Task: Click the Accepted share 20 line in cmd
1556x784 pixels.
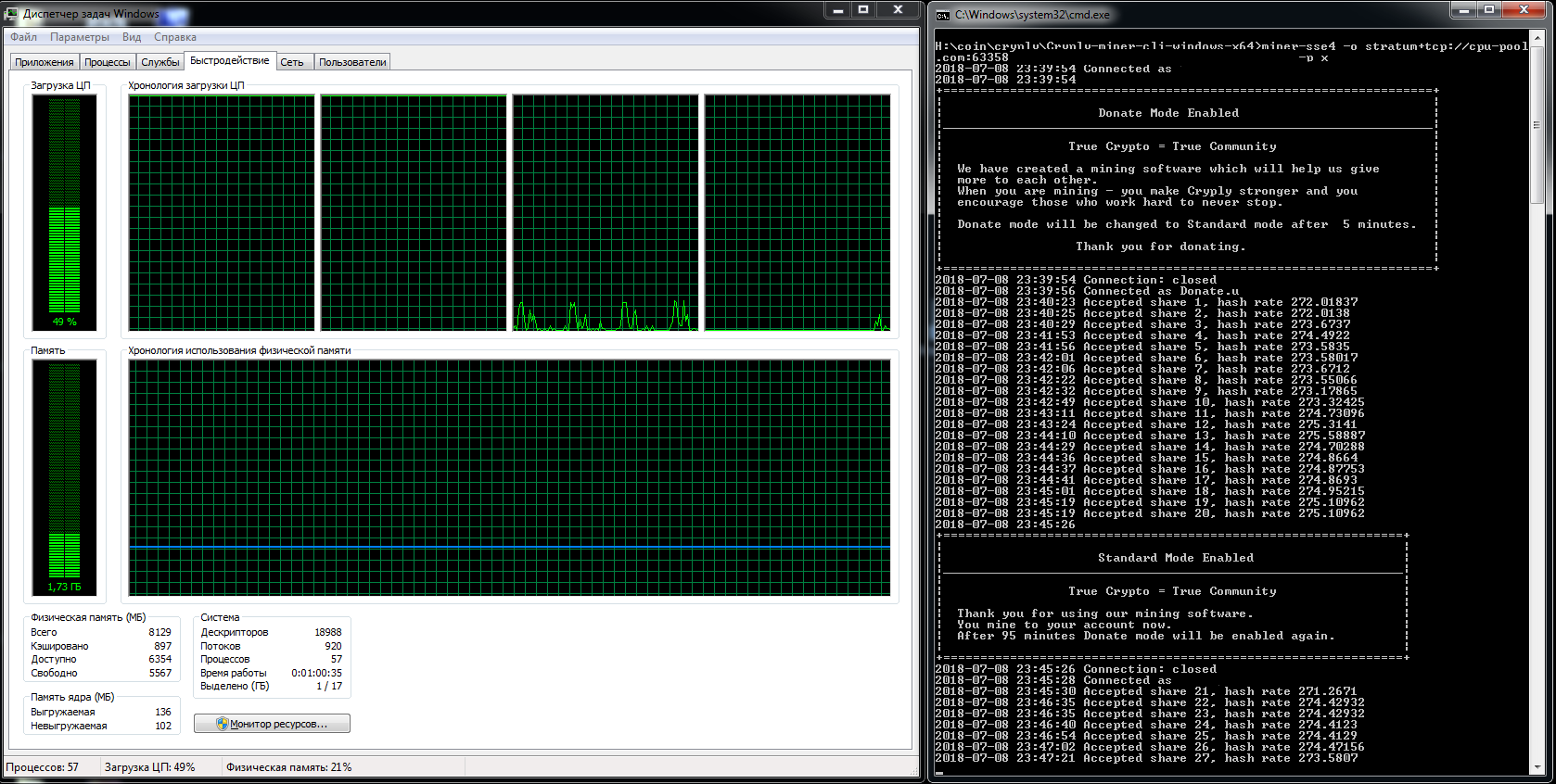Action: [x=1150, y=513]
